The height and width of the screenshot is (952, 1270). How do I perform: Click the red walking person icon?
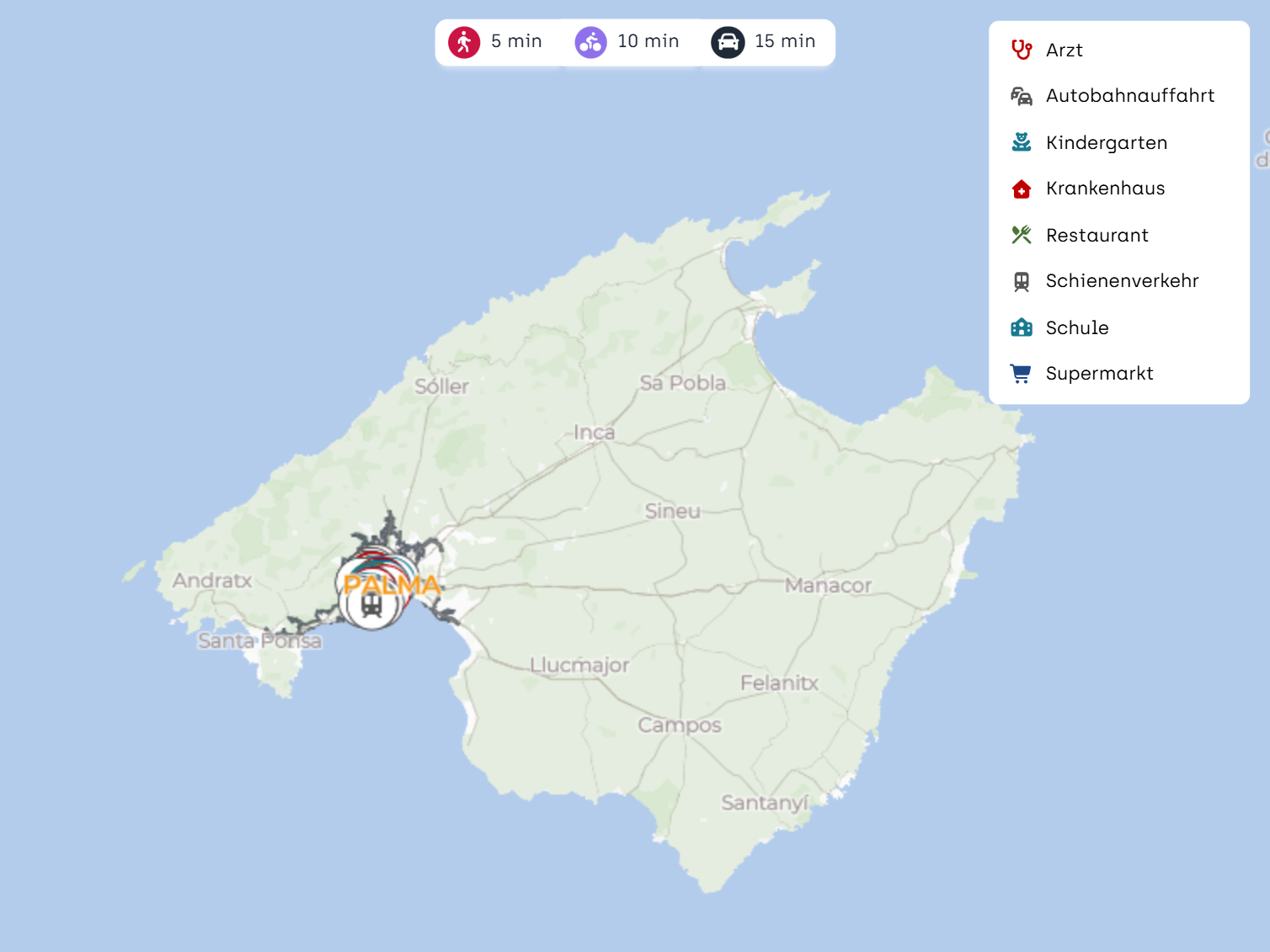[464, 42]
